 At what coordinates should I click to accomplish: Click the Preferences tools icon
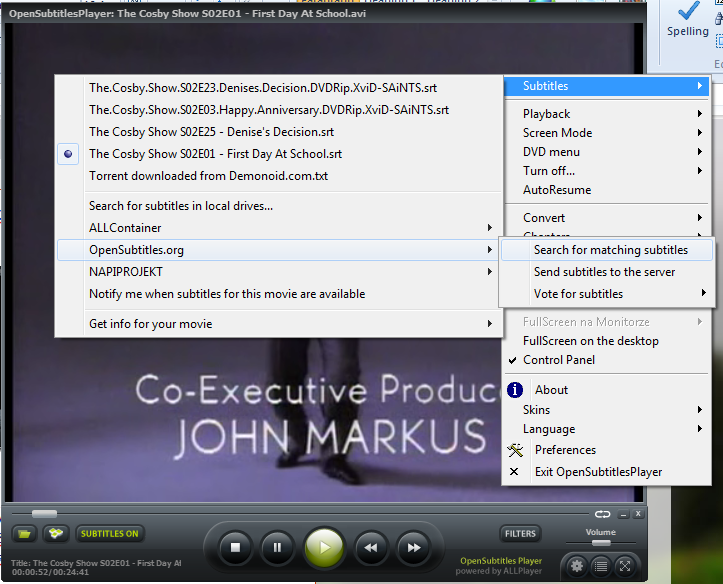515,450
